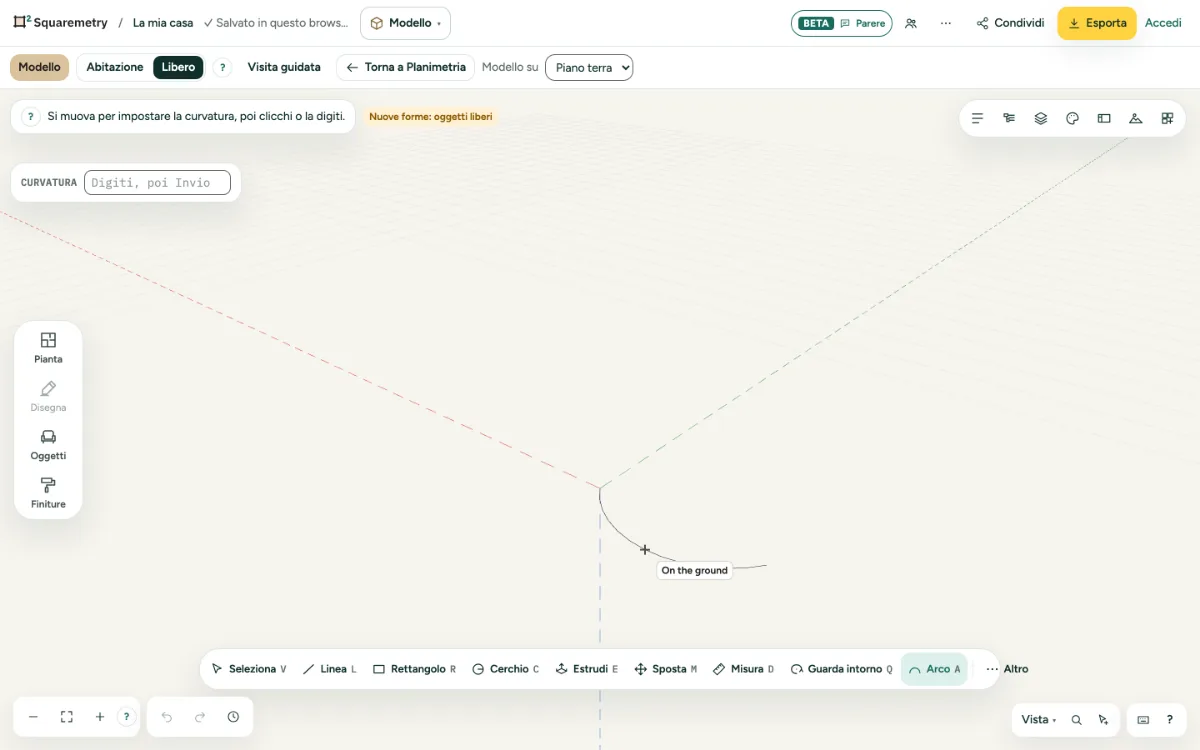Pick the Rettangolo tool
The image size is (1200, 750).
414,669
